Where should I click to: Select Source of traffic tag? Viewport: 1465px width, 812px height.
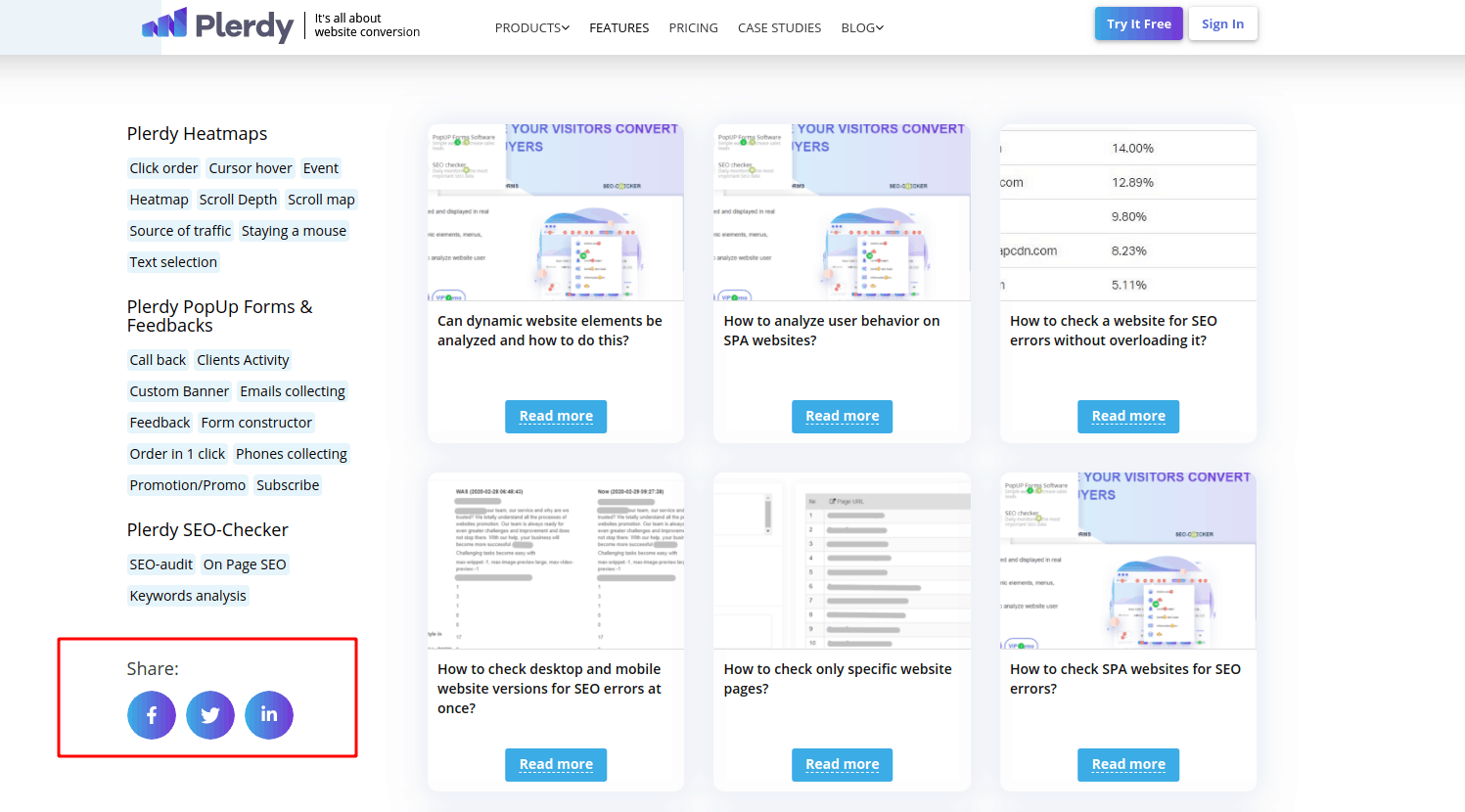(180, 231)
